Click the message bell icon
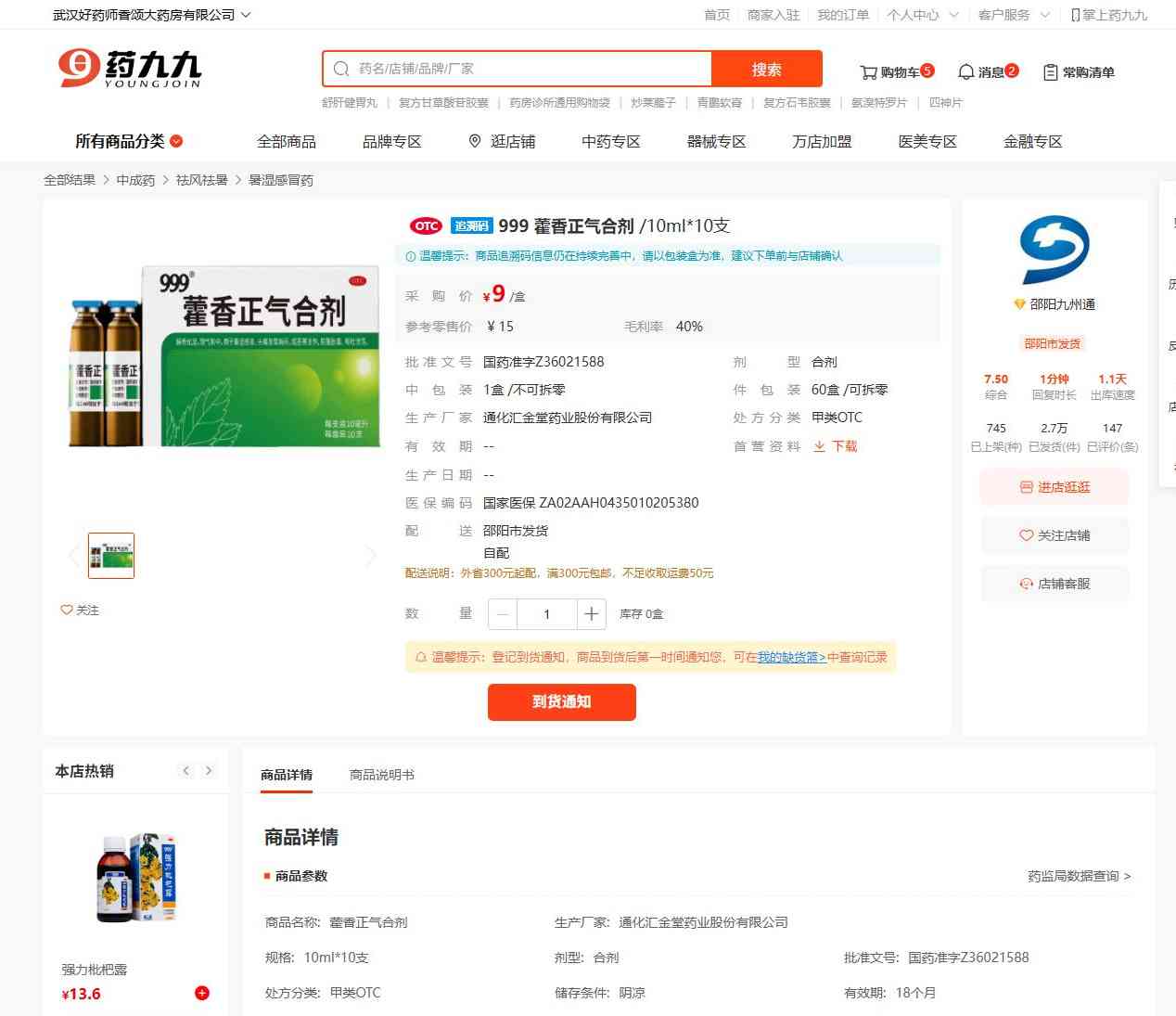 pos(965,71)
